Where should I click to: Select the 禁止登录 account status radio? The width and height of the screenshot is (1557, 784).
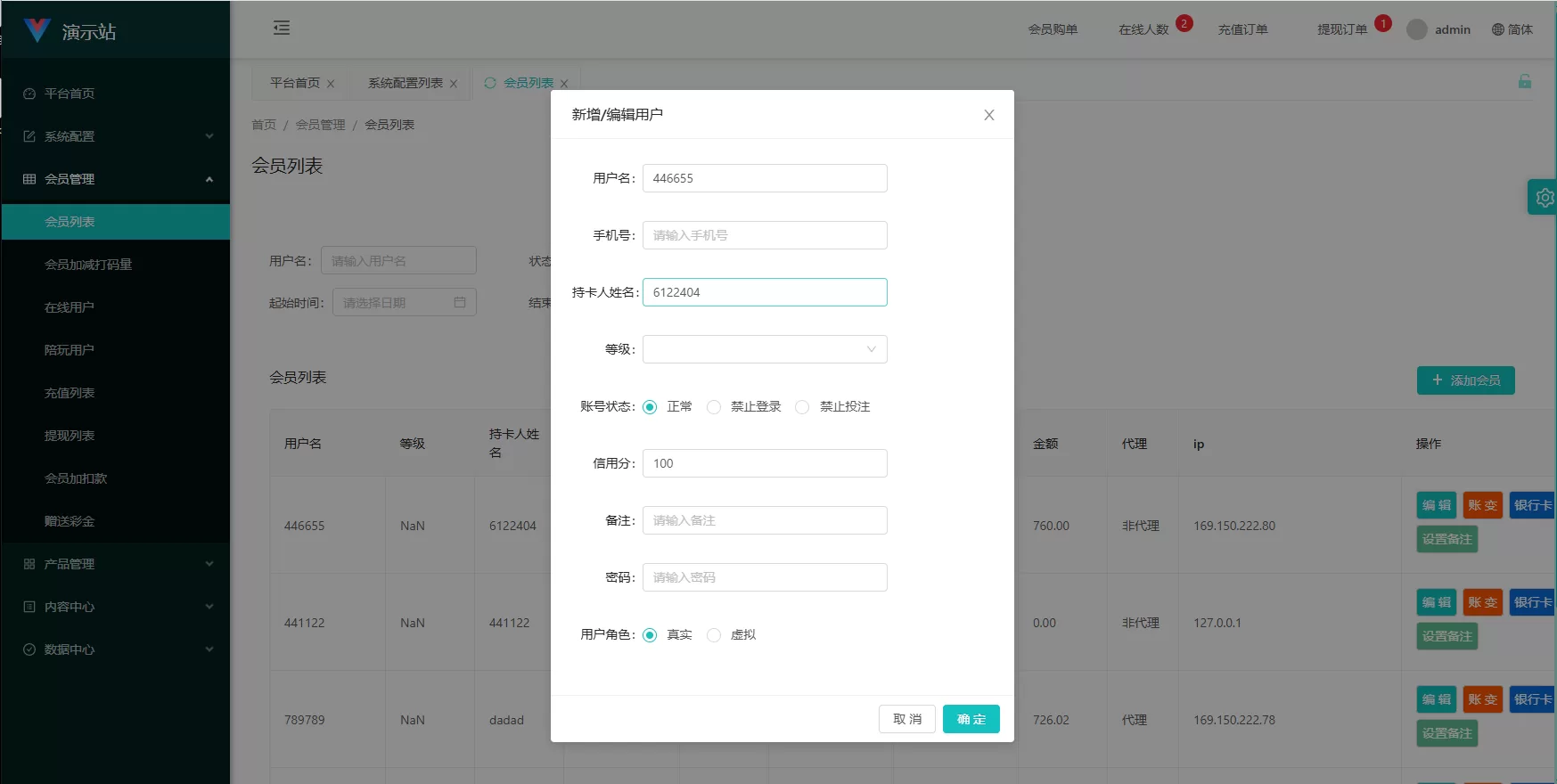[714, 407]
